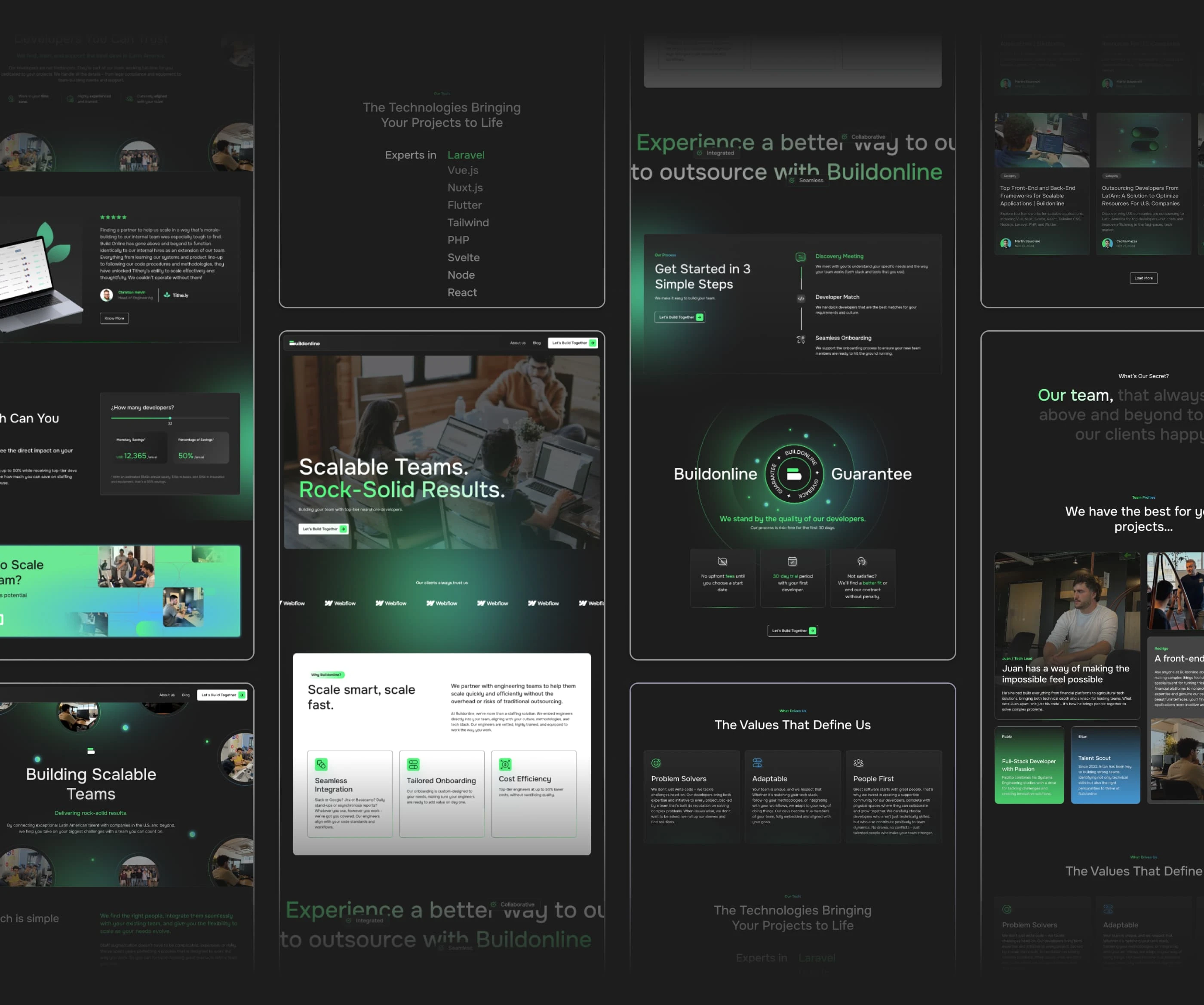Click the 'Scale smart, scale fast.' heading

click(x=361, y=697)
